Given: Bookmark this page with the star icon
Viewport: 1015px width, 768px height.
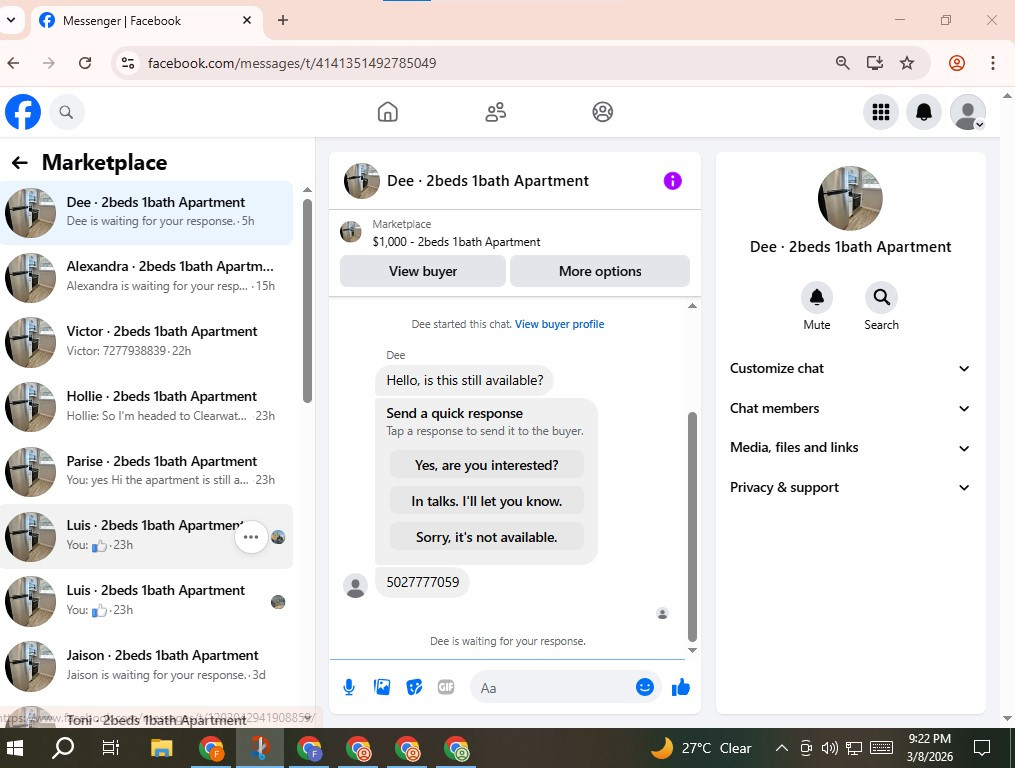Looking at the screenshot, I should pyautogui.click(x=907, y=63).
